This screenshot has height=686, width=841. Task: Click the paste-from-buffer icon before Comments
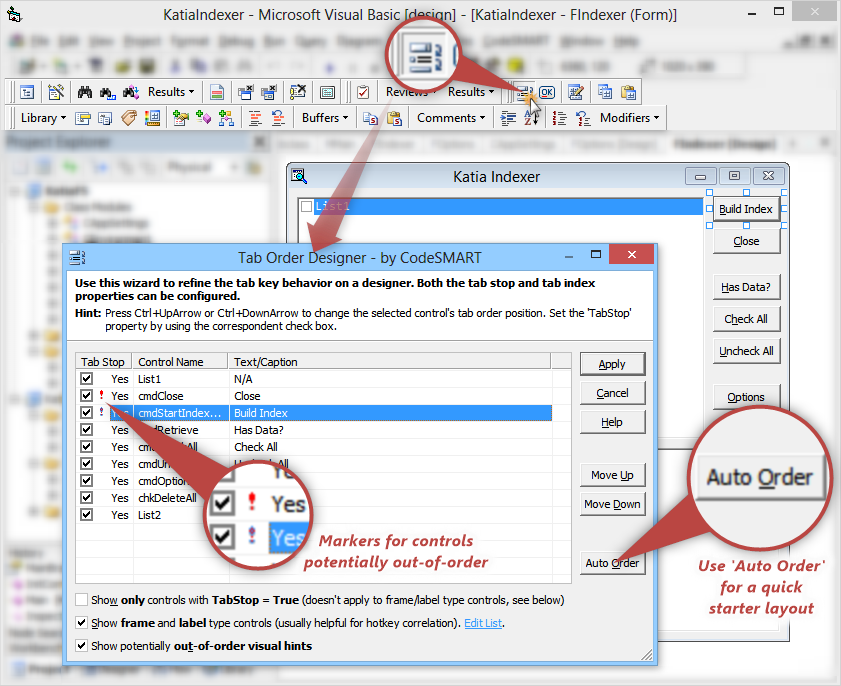pos(394,118)
